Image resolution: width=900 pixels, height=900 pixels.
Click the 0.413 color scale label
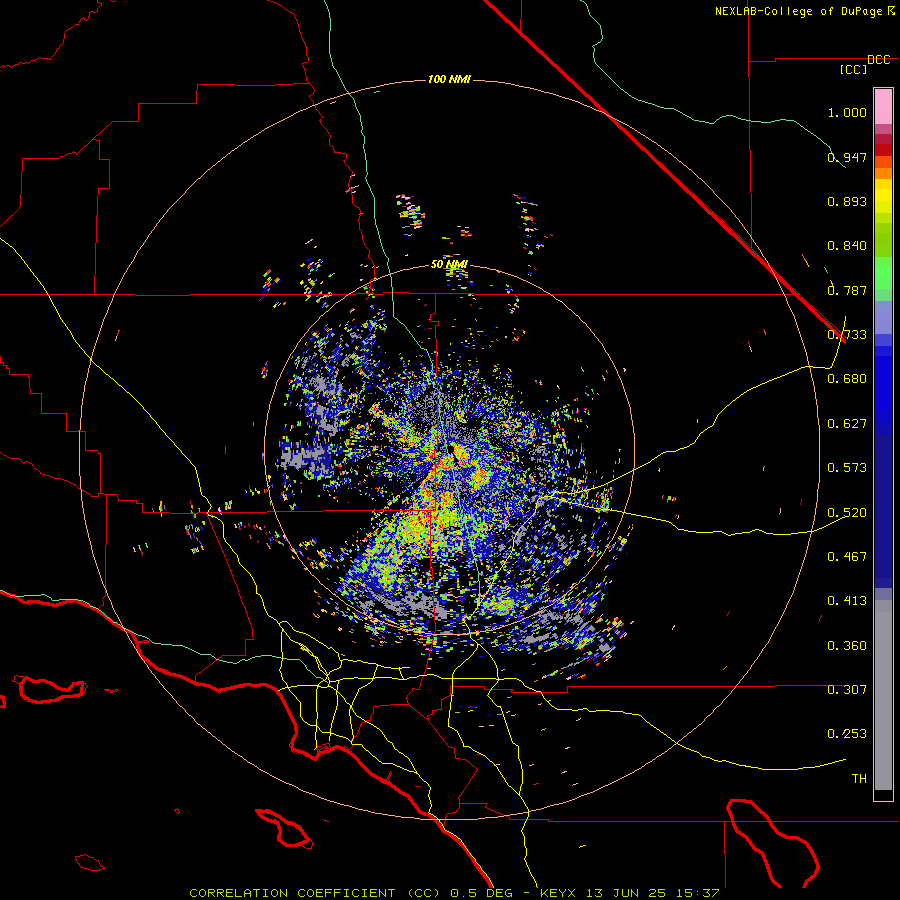tap(847, 601)
